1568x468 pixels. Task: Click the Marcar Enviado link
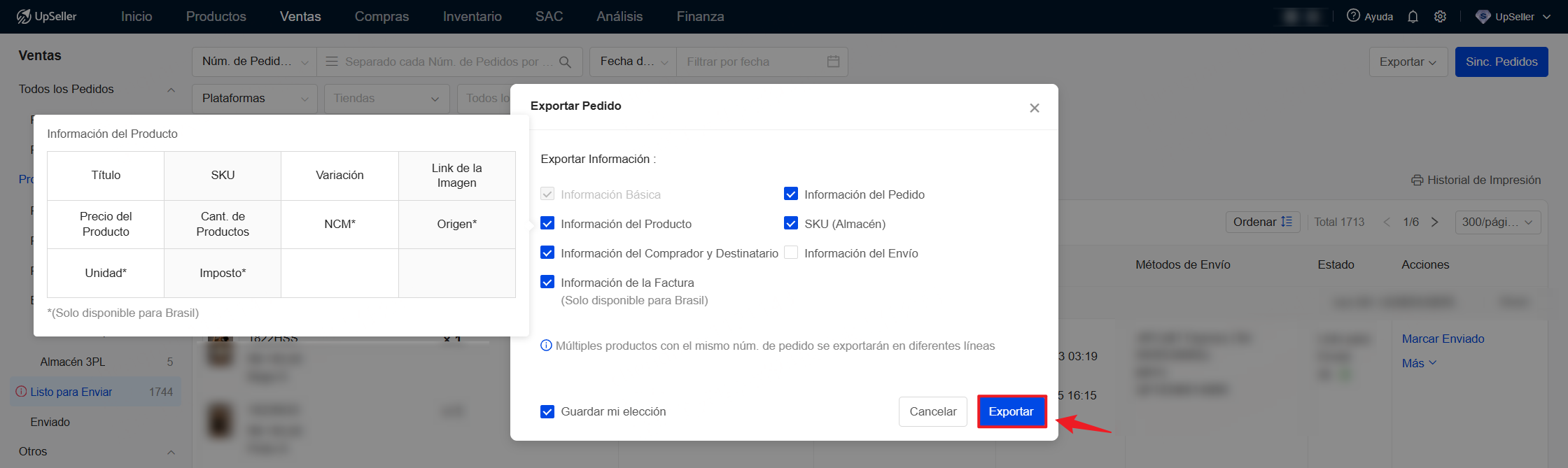[1443, 339]
